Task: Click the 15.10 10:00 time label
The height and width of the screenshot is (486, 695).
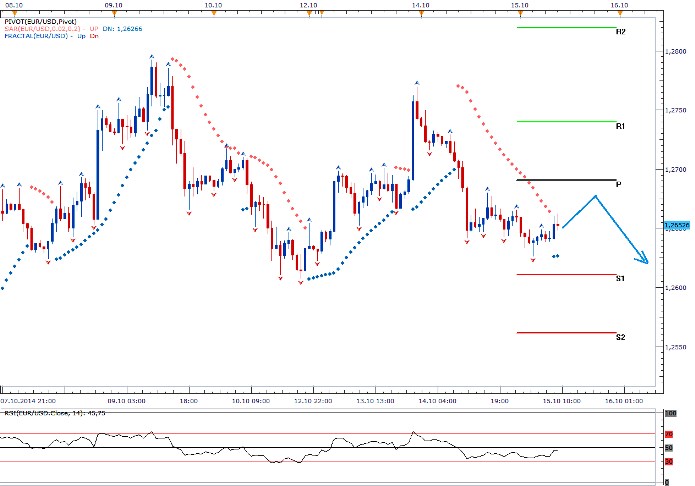Action: 562,401
